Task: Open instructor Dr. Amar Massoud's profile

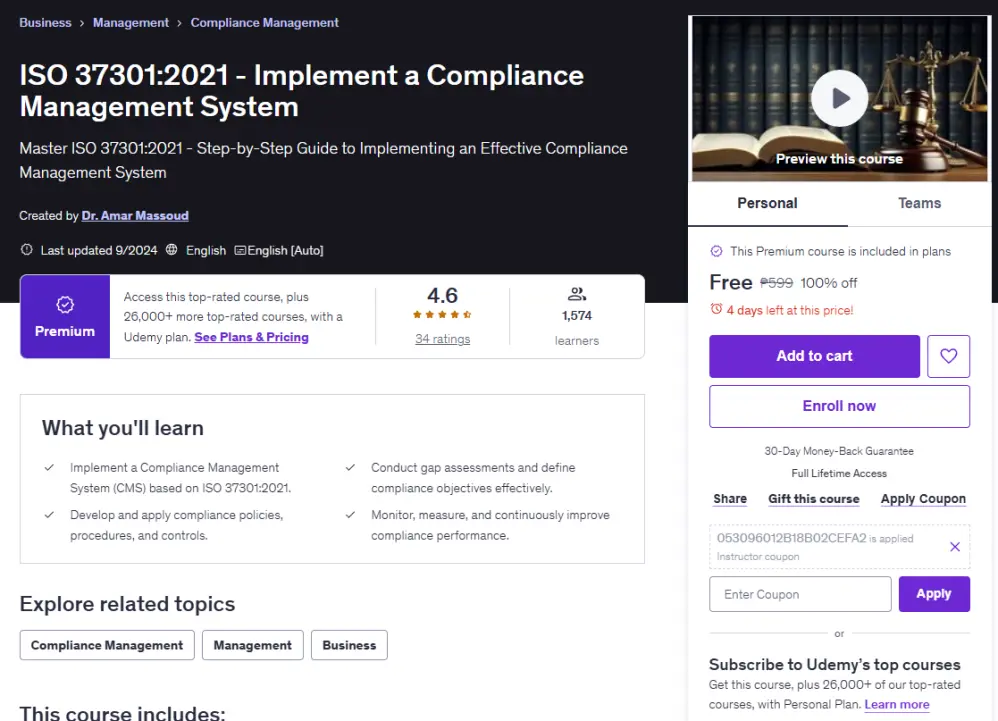Action: pos(135,216)
